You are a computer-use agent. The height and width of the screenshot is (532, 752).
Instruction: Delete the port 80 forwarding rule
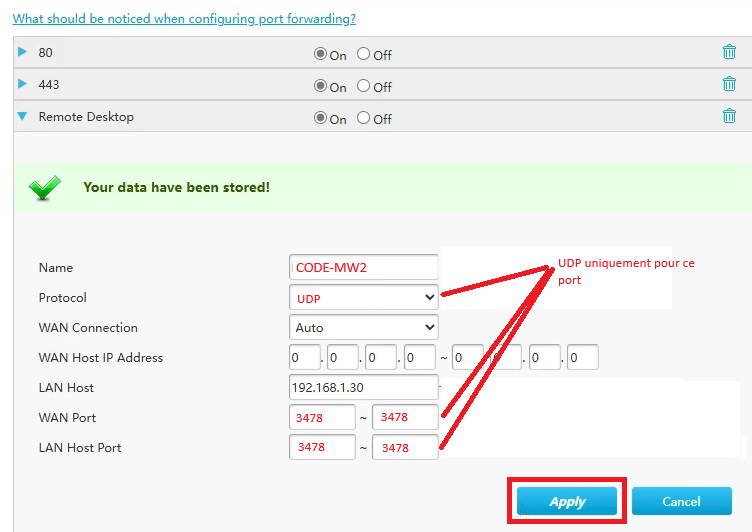click(x=729, y=53)
